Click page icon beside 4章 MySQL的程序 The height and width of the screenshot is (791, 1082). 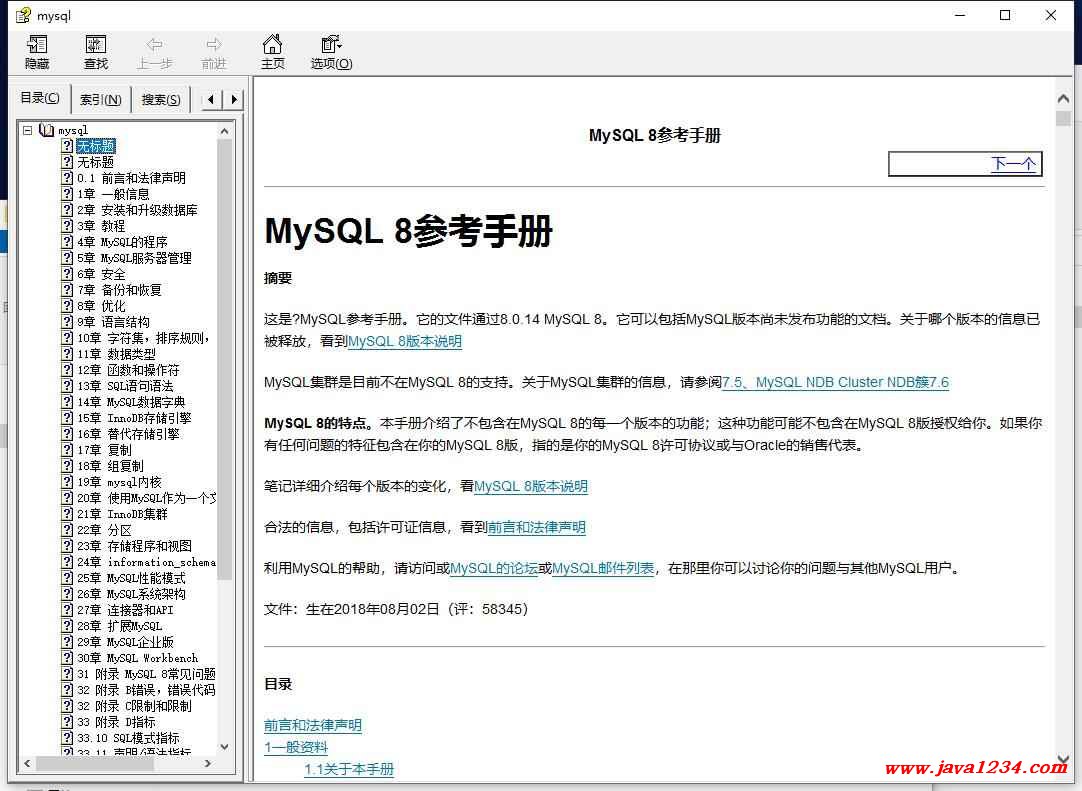(x=67, y=242)
